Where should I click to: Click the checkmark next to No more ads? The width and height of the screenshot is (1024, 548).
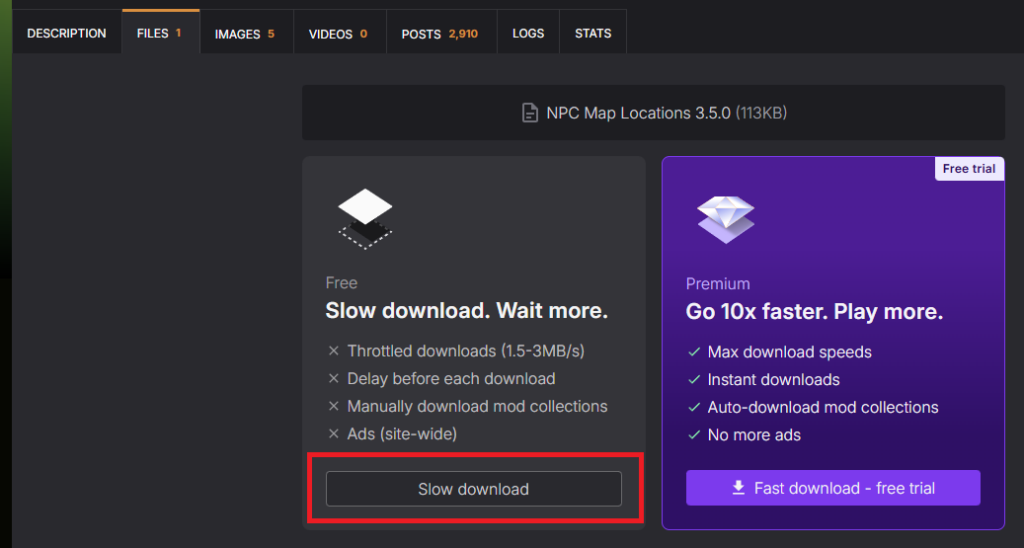pyautogui.click(x=694, y=435)
